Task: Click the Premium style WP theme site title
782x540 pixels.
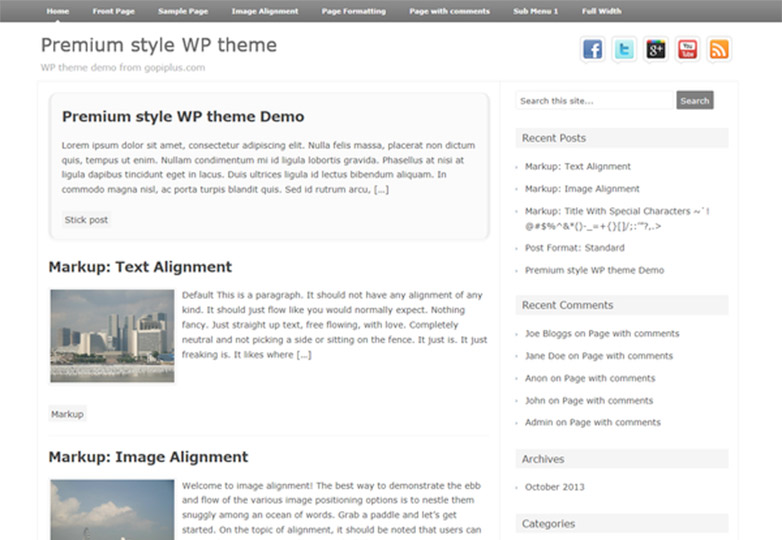Action: (x=159, y=45)
